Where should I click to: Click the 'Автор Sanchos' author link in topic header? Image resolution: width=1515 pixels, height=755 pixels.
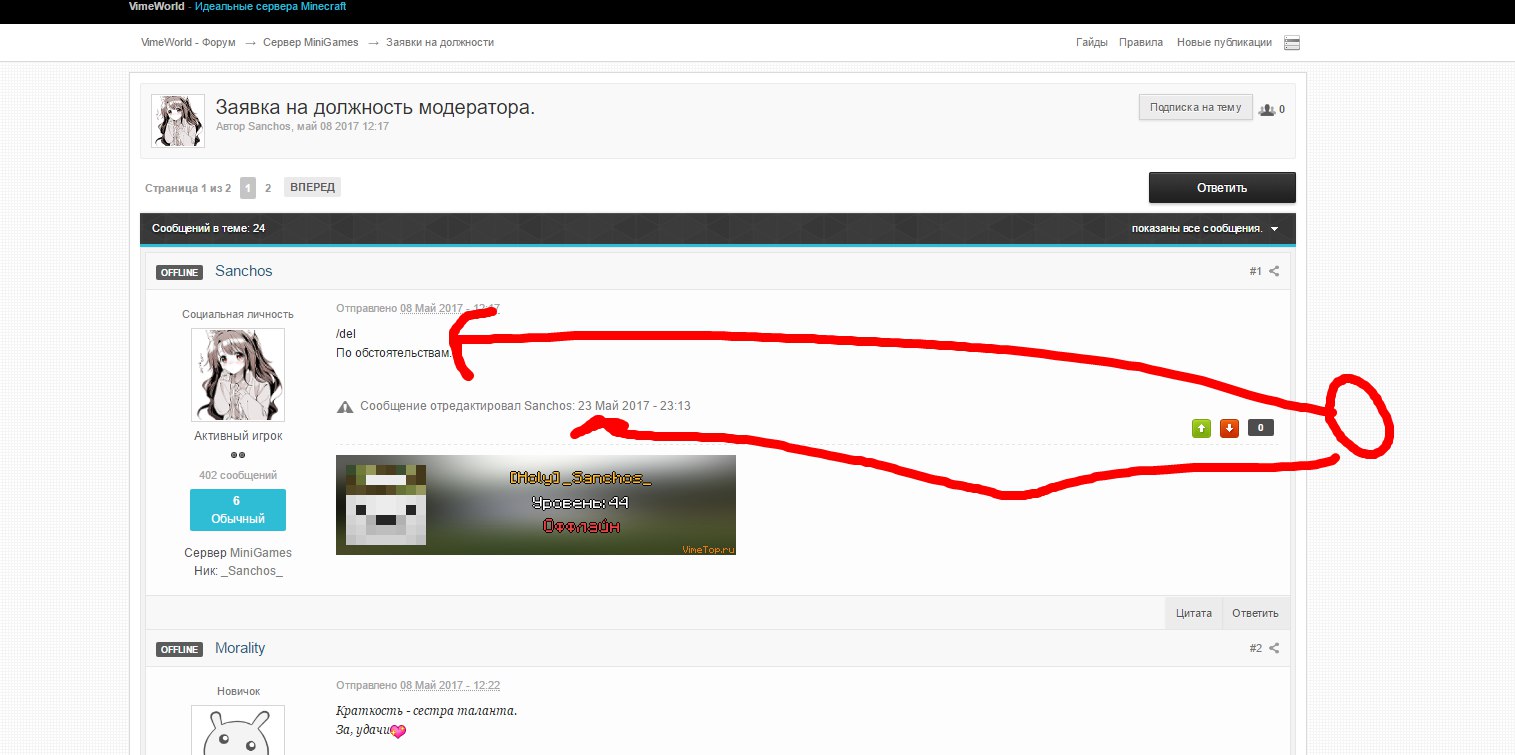[254, 127]
